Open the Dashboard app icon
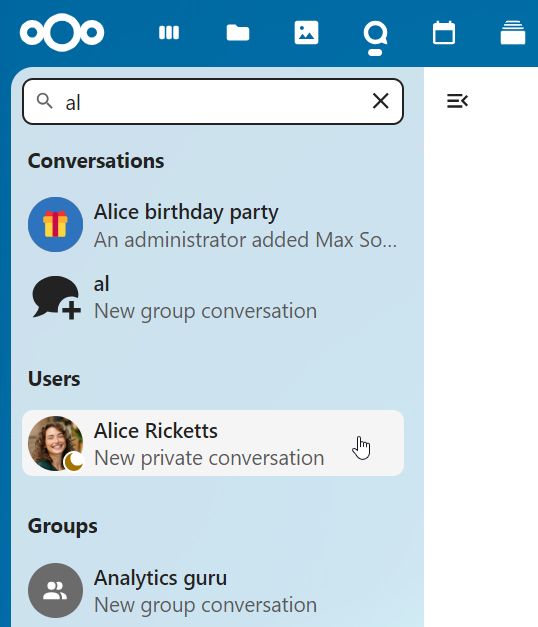Screen dimensions: 538x627 tap(169, 33)
